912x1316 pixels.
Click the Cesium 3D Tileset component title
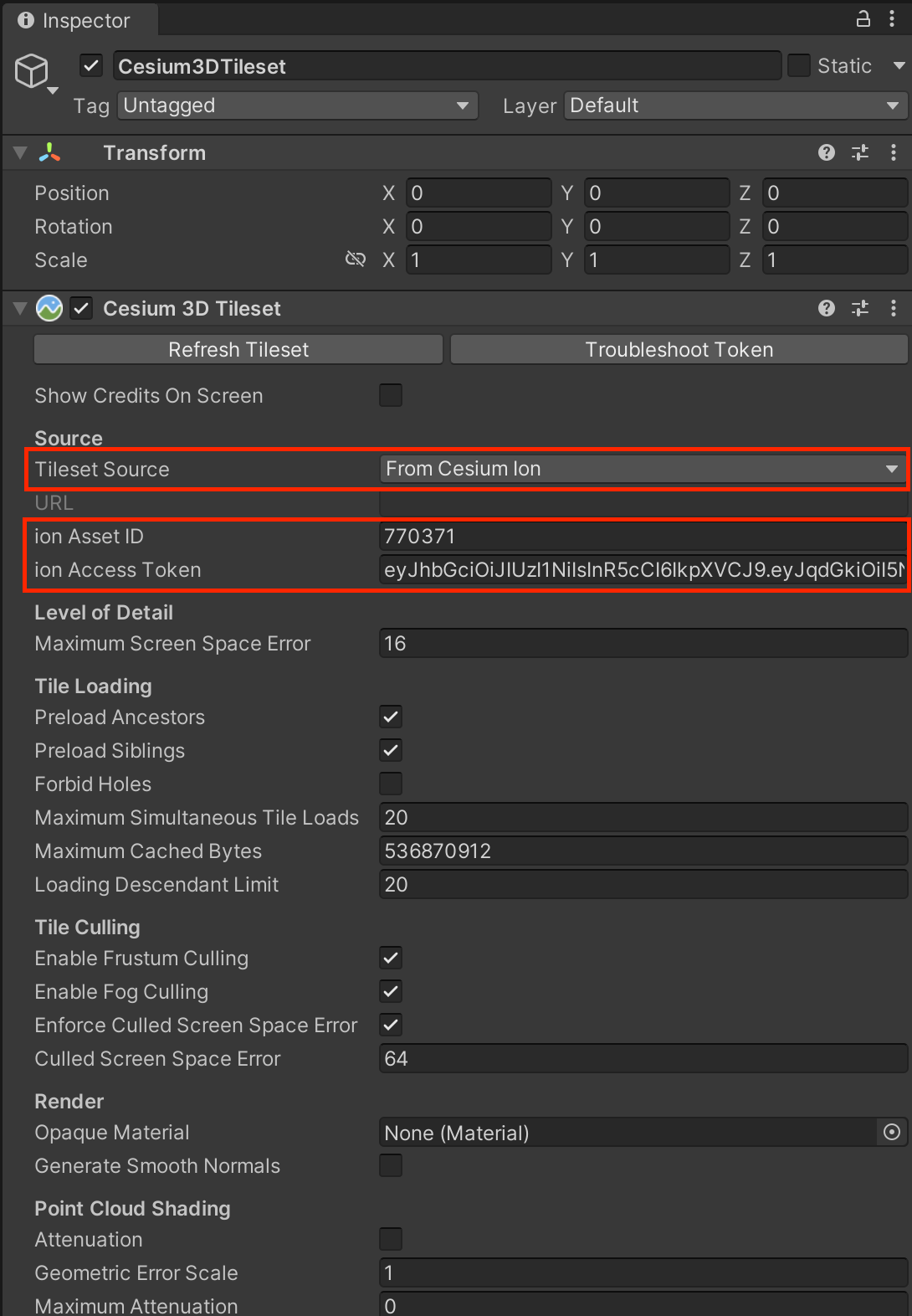(x=192, y=309)
